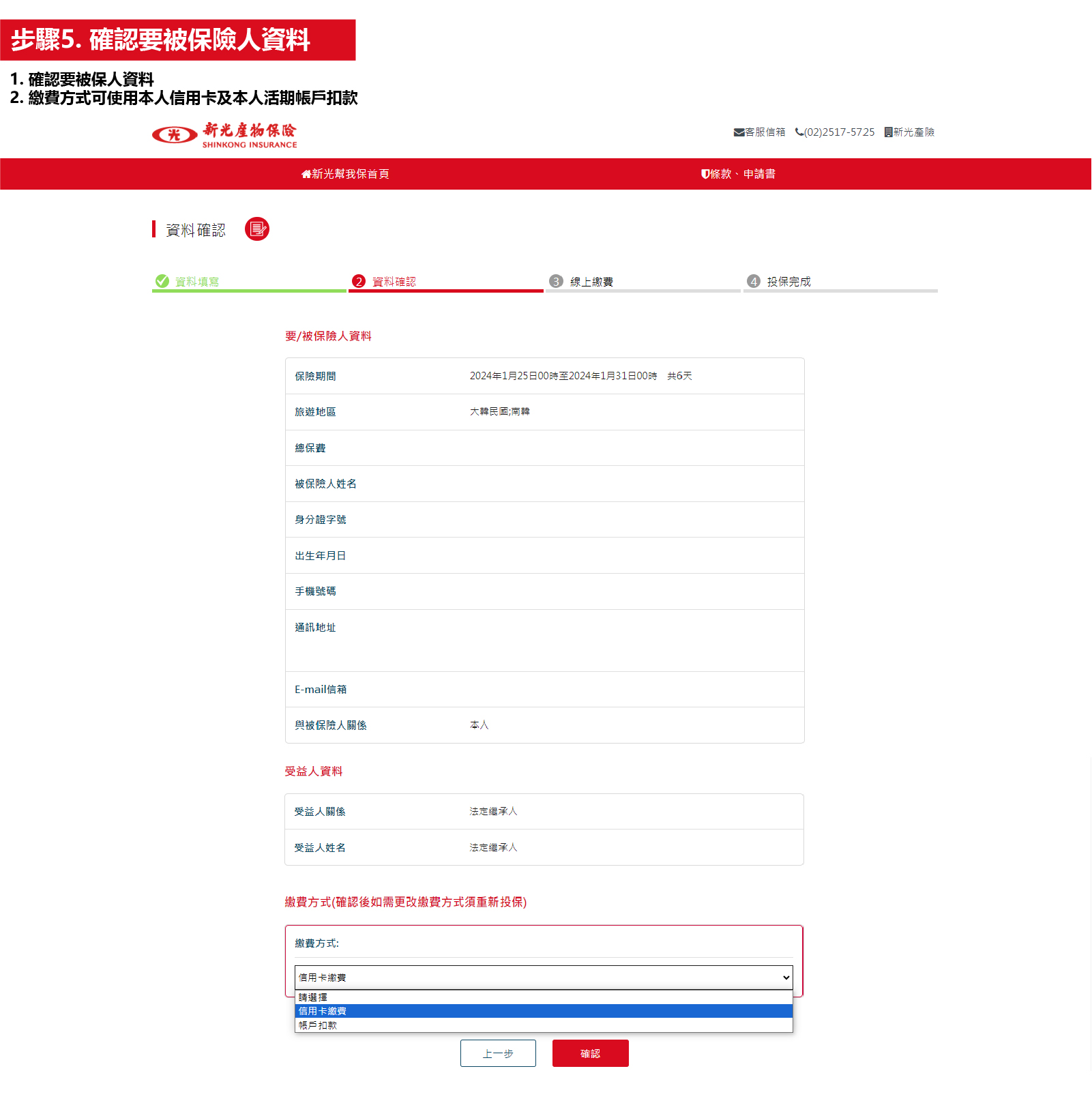This screenshot has width=1092, height=1101.
Task: Click the grey step 3 circle icon
Action: (x=556, y=281)
